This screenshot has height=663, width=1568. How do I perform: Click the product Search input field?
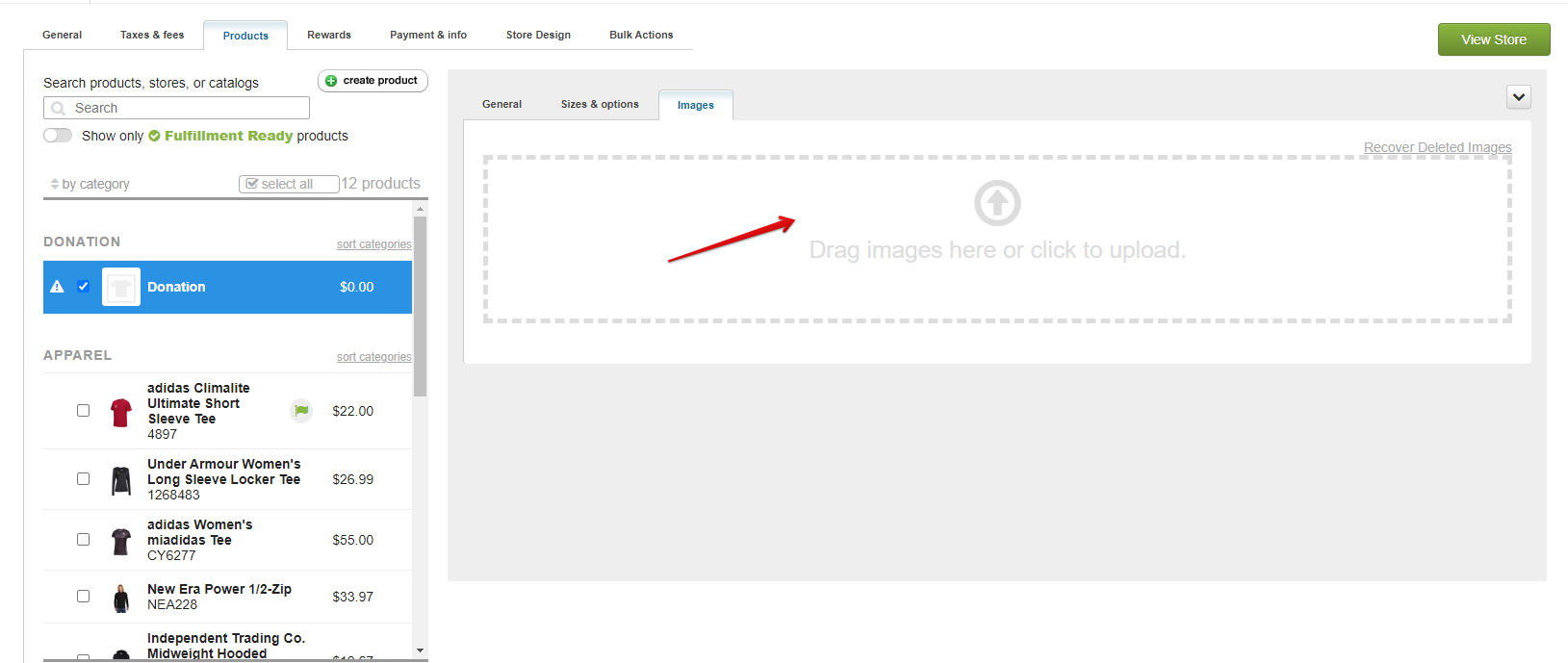176,108
